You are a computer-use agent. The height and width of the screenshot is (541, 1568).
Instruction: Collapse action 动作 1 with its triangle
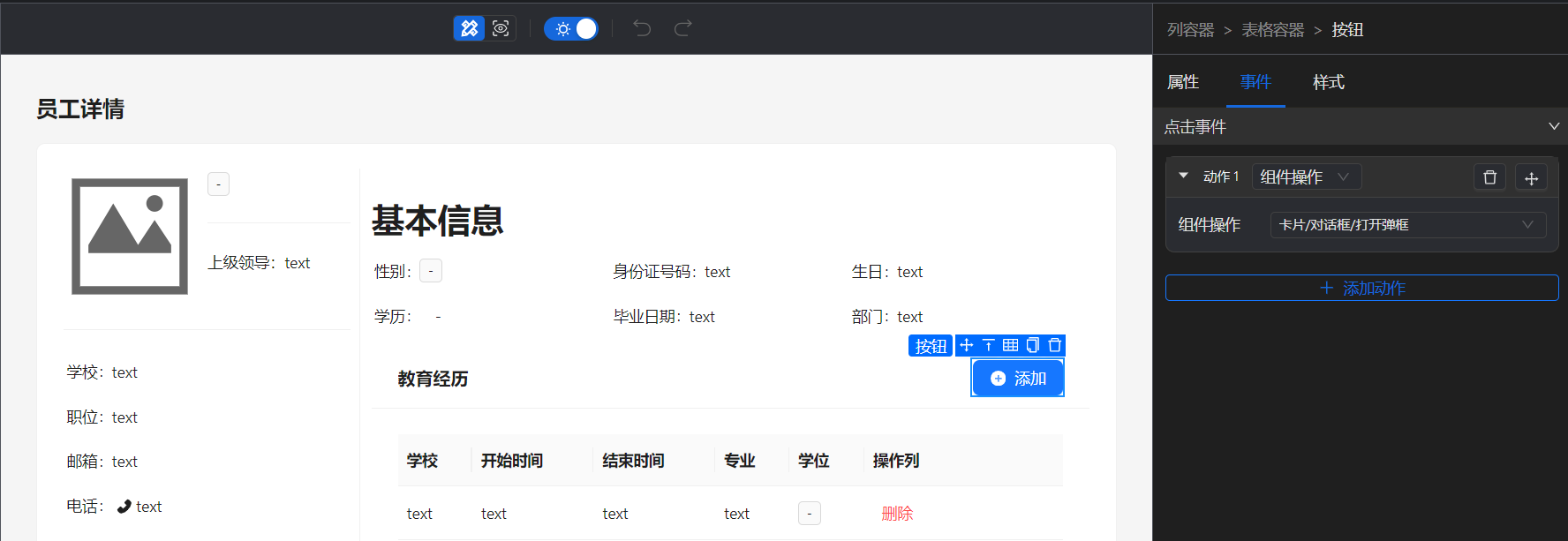coord(1183,176)
